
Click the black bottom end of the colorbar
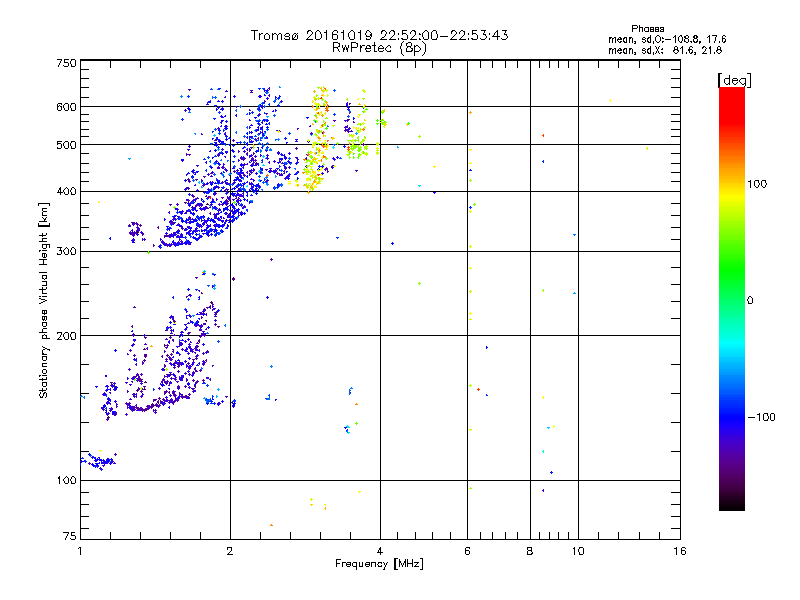click(732, 503)
